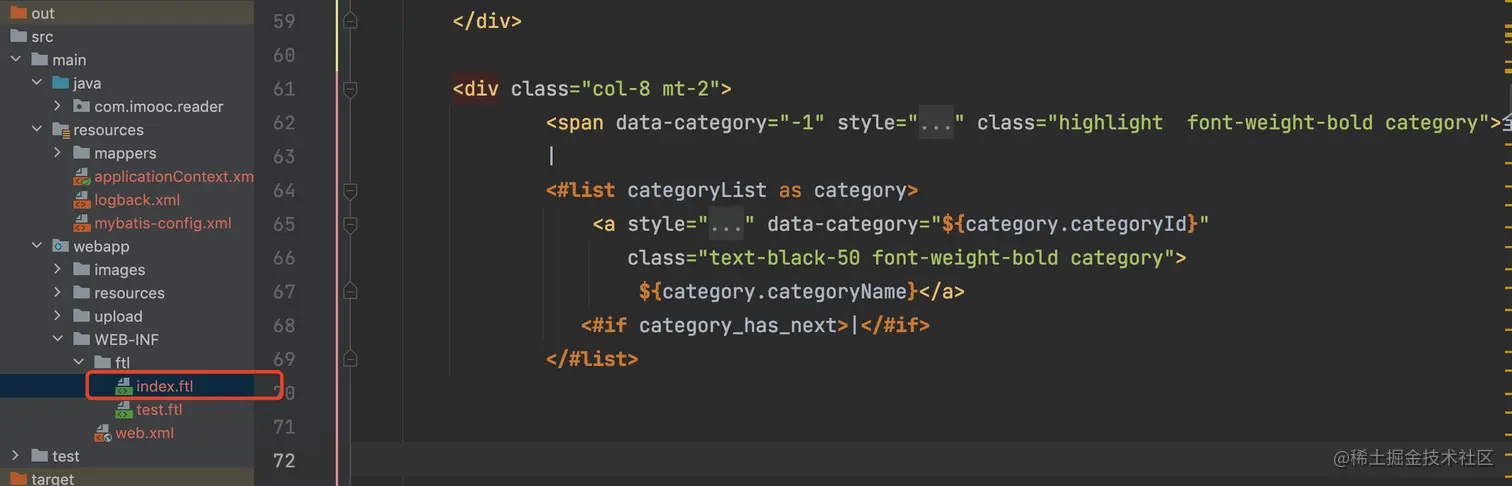Click the resources root icon under main
Image resolution: width=1512 pixels, height=486 pixels.
point(61,130)
